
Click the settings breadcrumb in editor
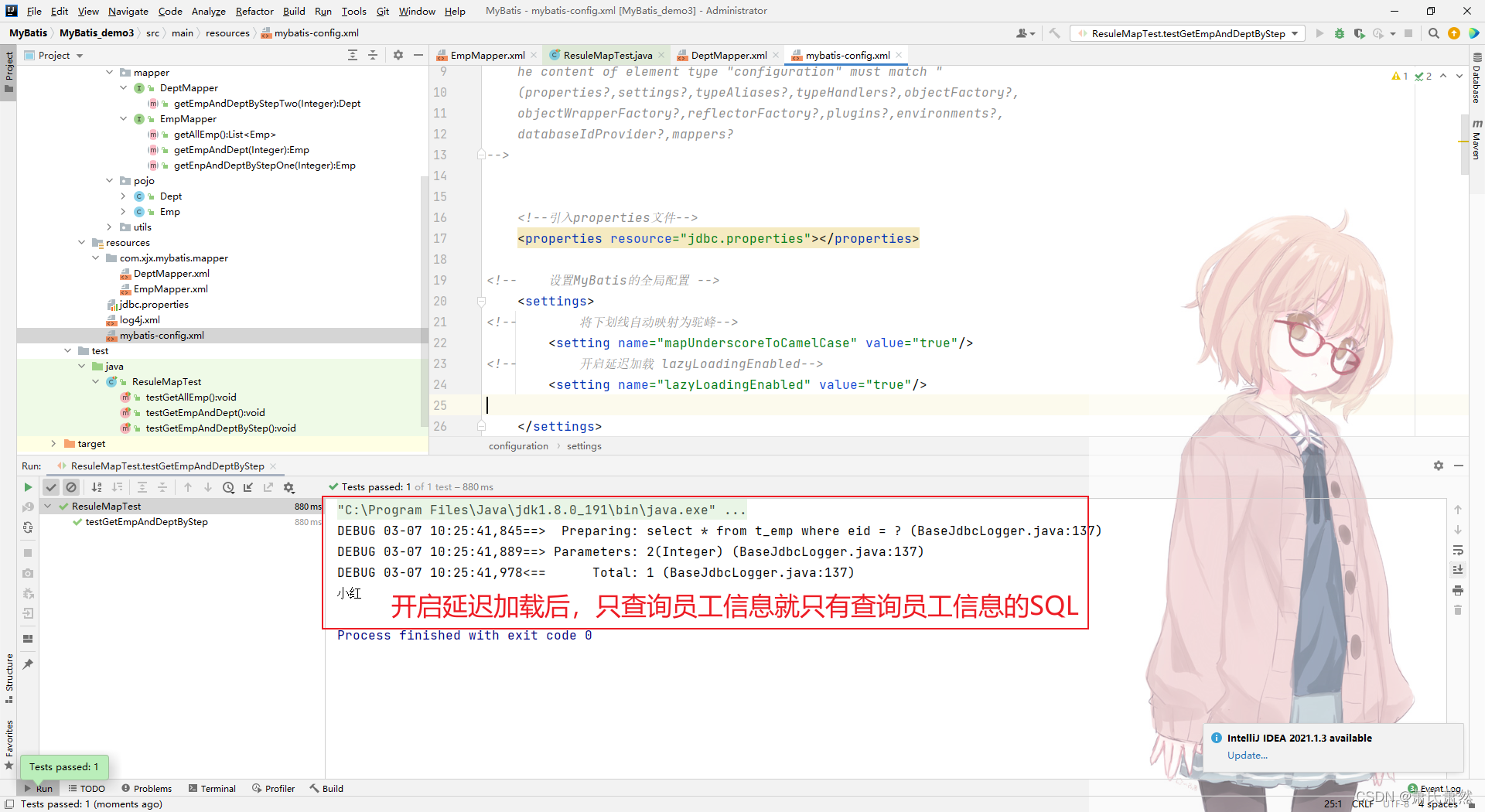[x=584, y=446]
